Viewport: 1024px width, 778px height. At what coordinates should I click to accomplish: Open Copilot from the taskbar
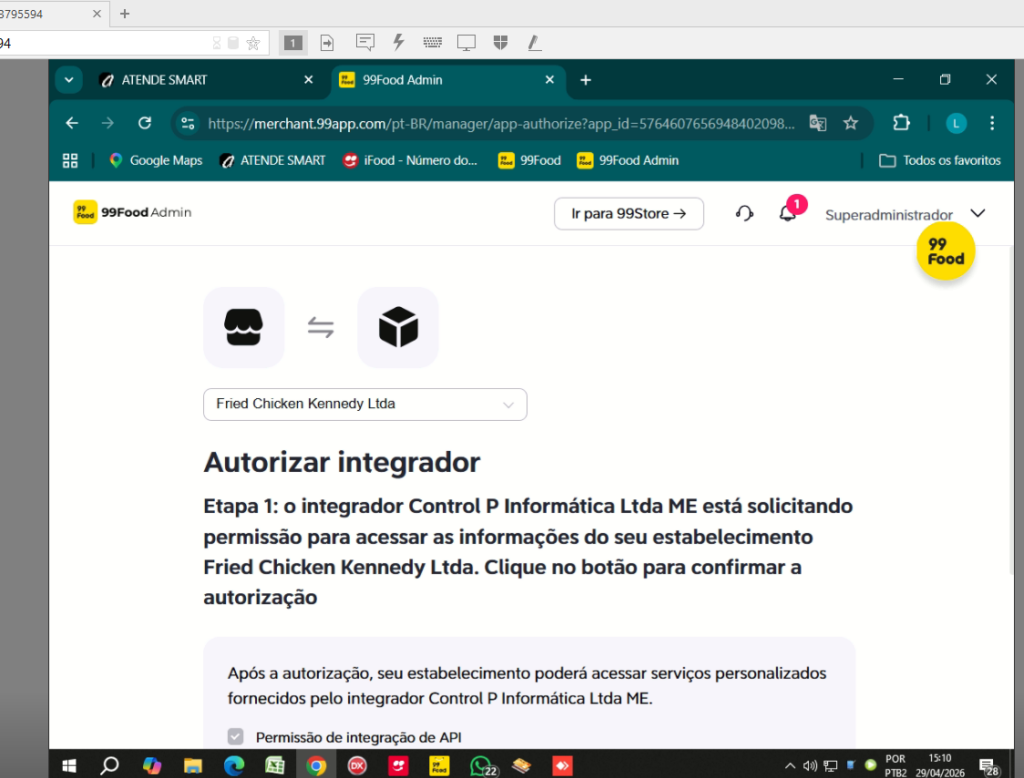152,766
